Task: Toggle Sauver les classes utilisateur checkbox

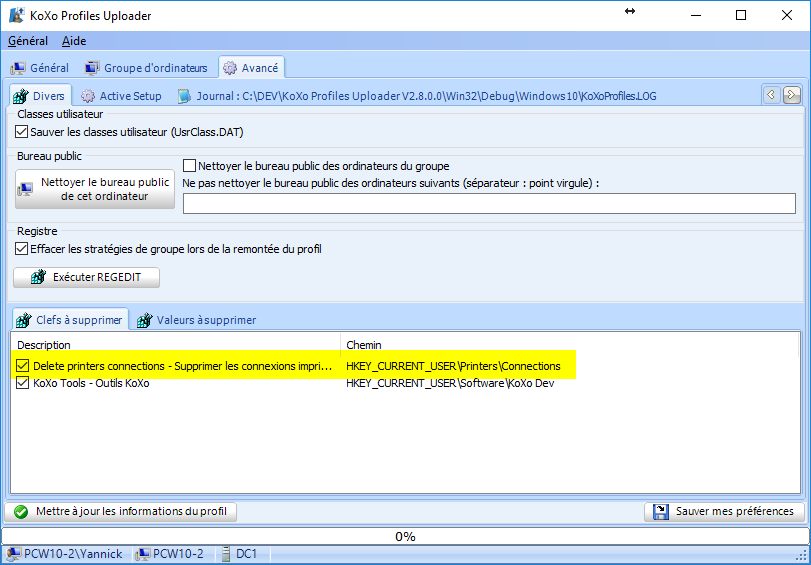Action: tap(21, 132)
